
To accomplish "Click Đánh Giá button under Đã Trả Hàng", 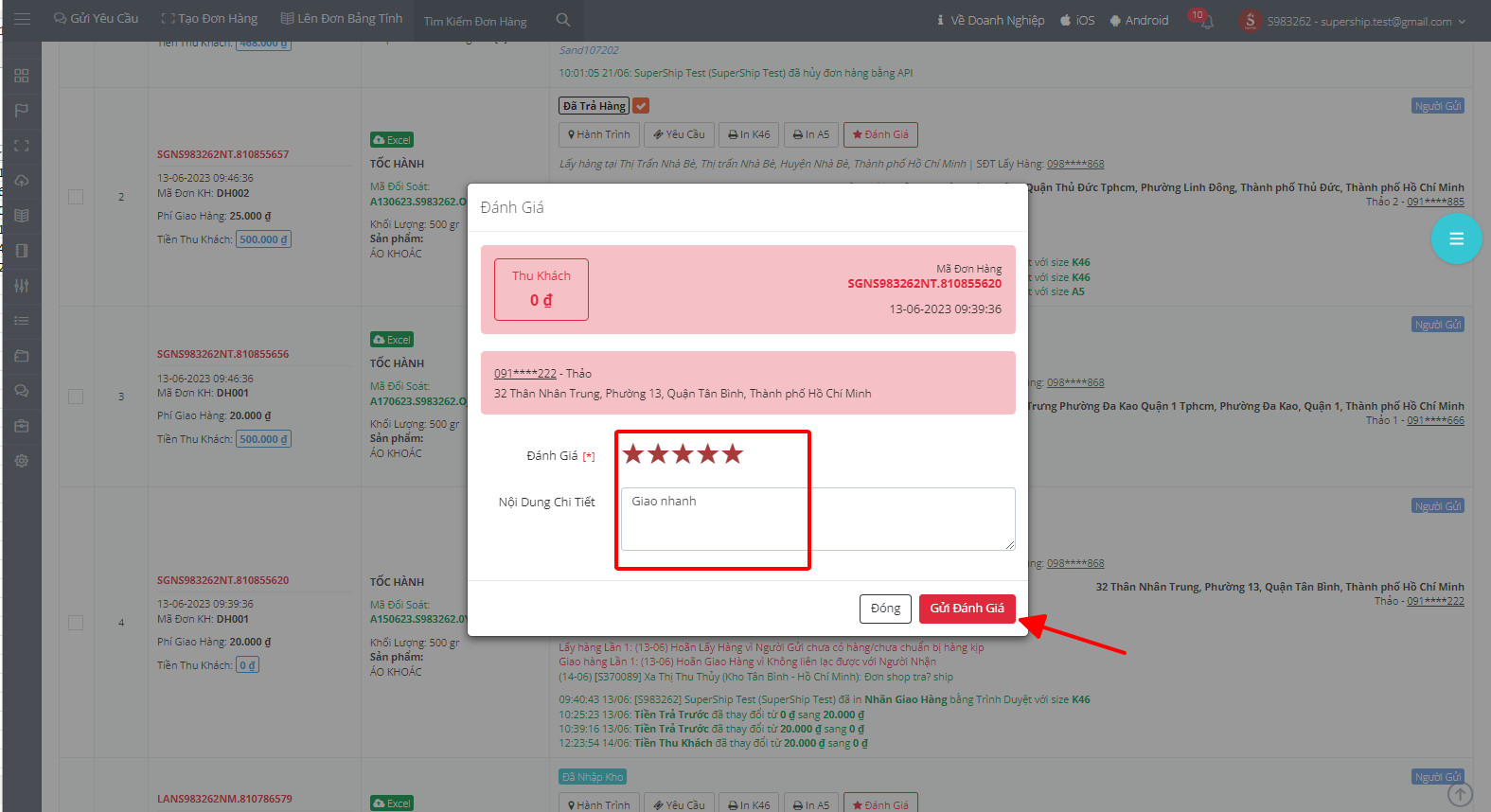I will 880,134.
